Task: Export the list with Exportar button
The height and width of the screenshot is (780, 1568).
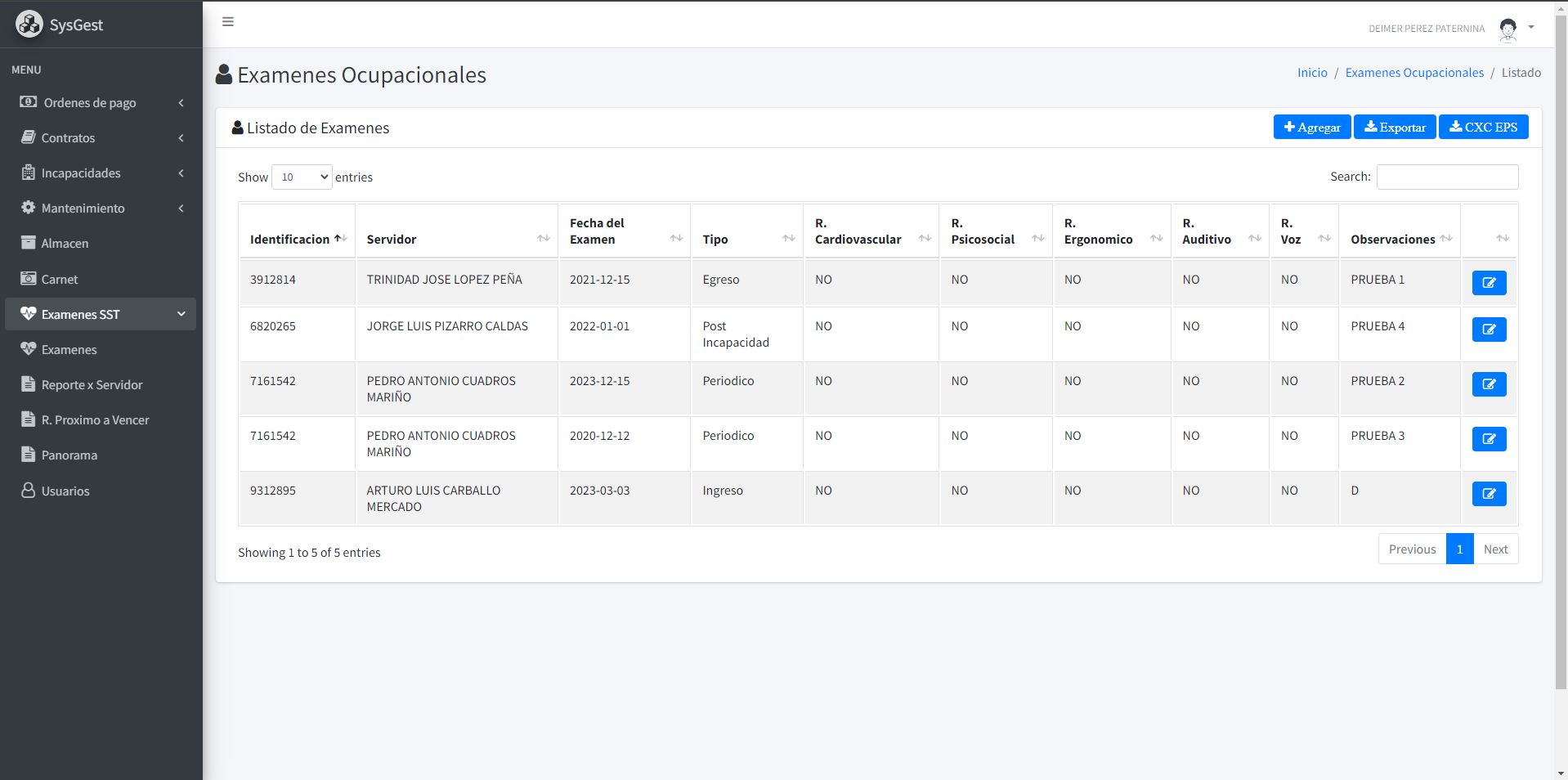Action: [1394, 128]
